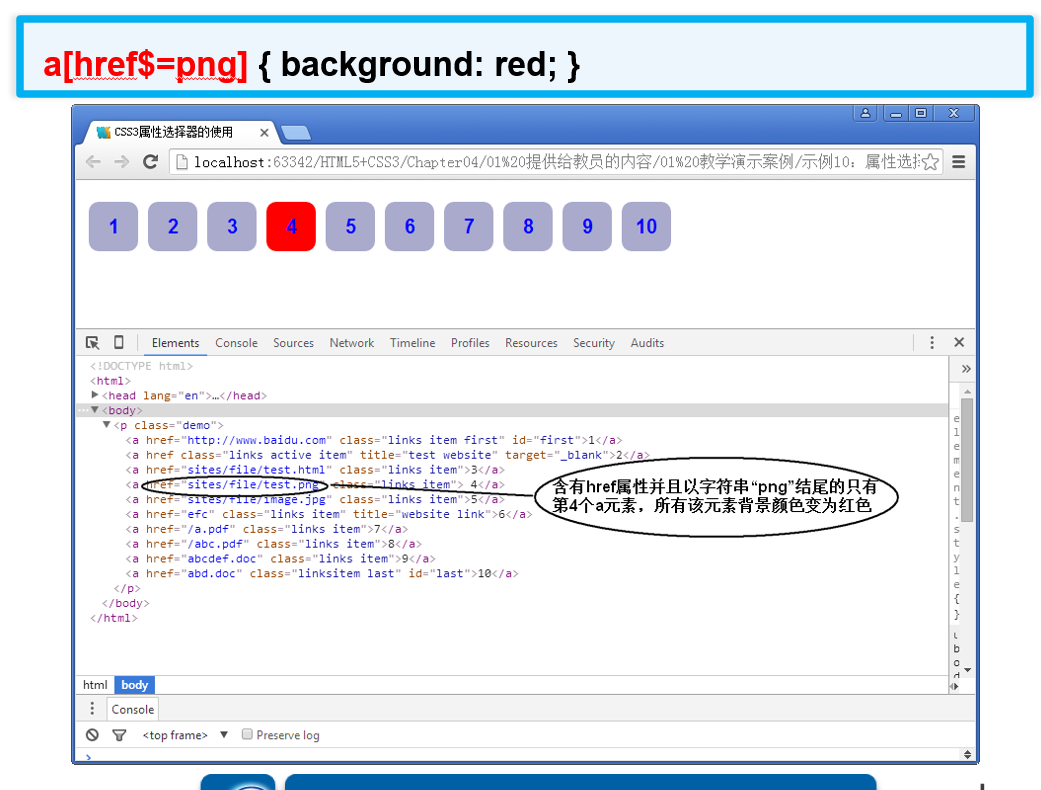Click the browser back arrow
Image resolution: width=1041 pixels, height=790 pixels.
[x=93, y=162]
